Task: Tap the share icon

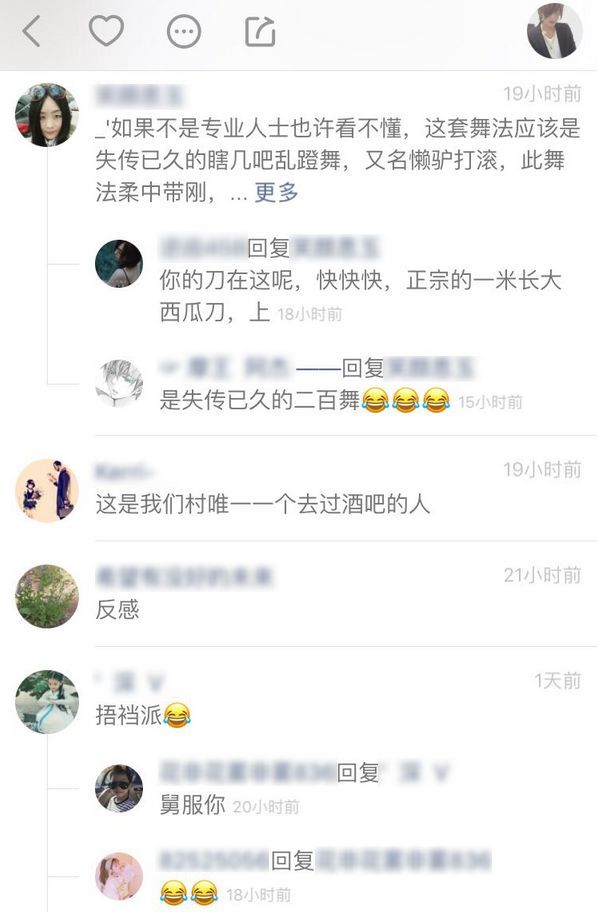Action: click(260, 31)
